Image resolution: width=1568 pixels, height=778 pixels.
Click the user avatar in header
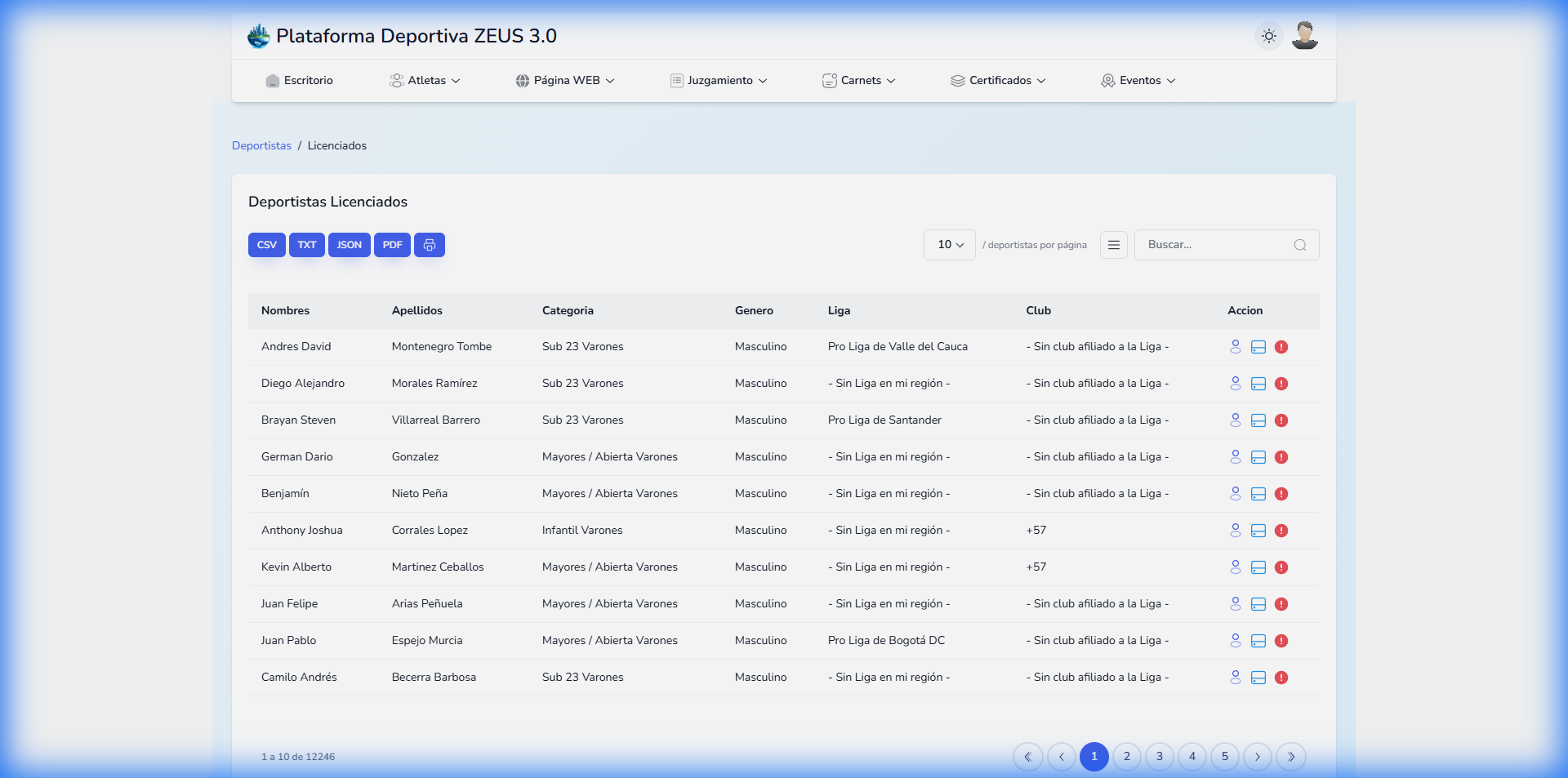(x=1304, y=36)
